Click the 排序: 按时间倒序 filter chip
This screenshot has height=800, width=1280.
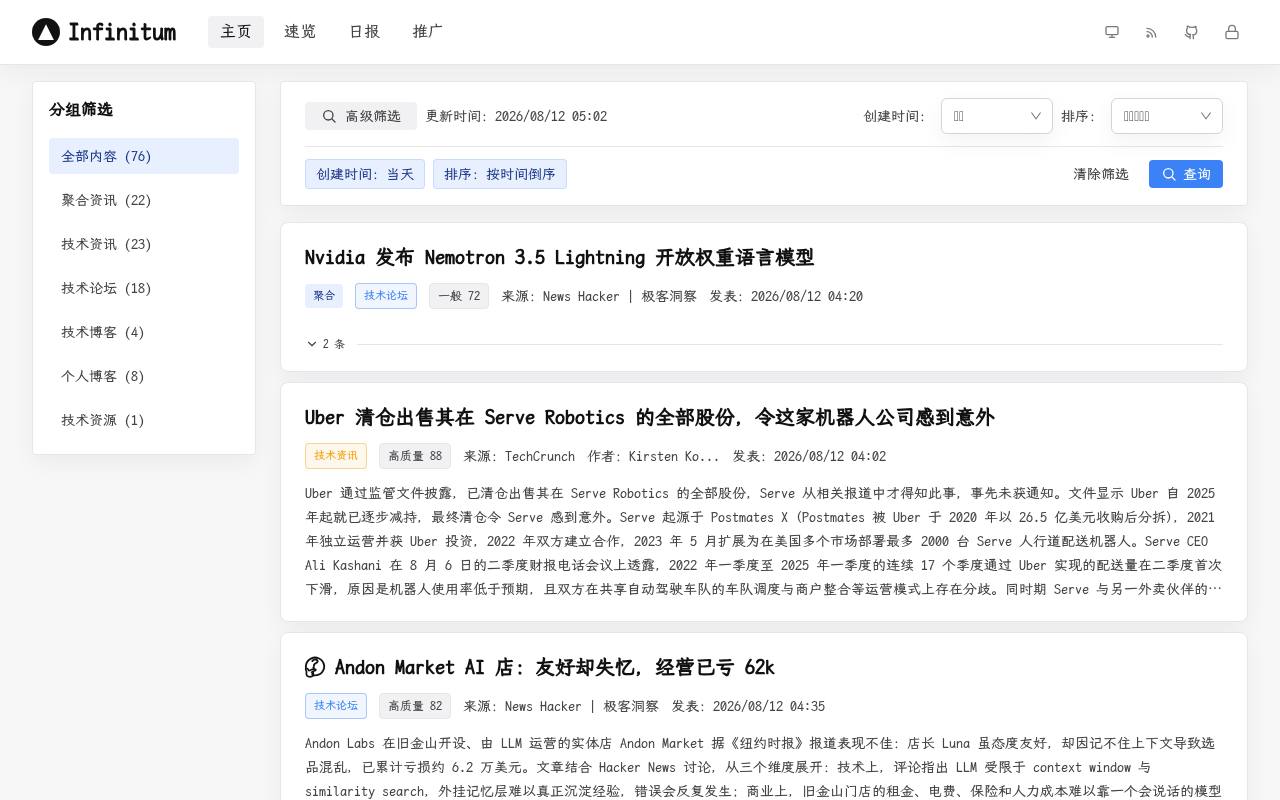coord(500,174)
